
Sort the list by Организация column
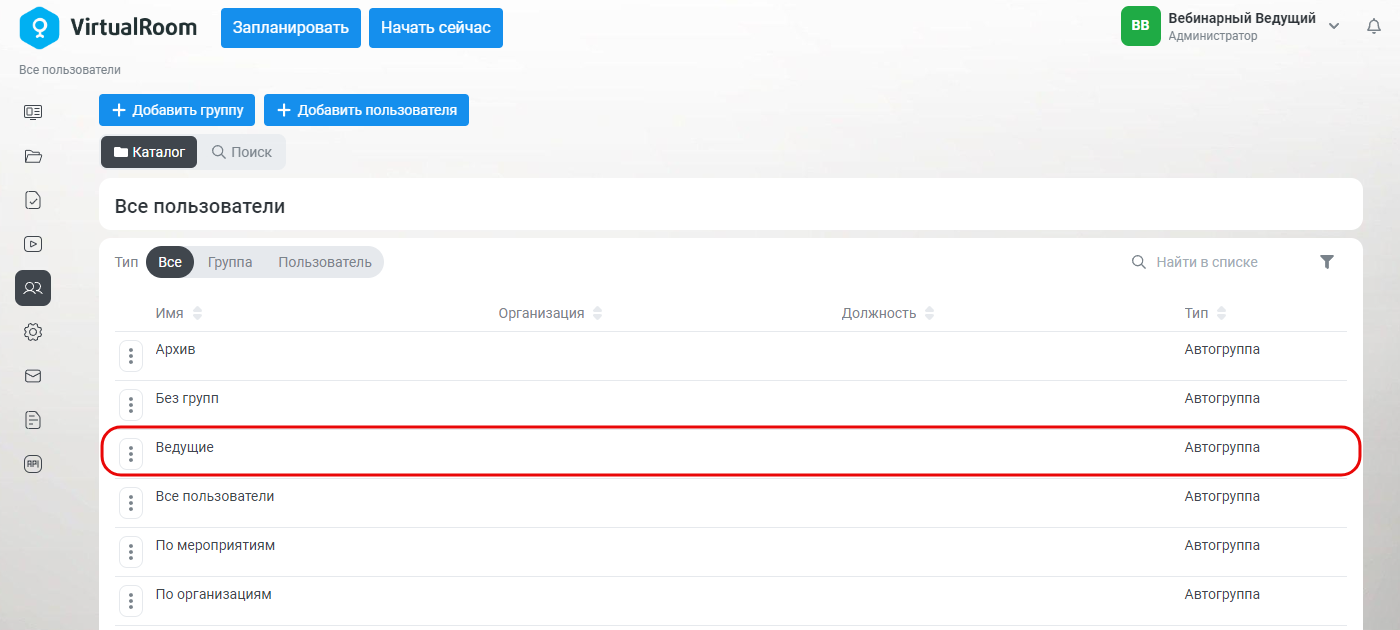click(551, 313)
